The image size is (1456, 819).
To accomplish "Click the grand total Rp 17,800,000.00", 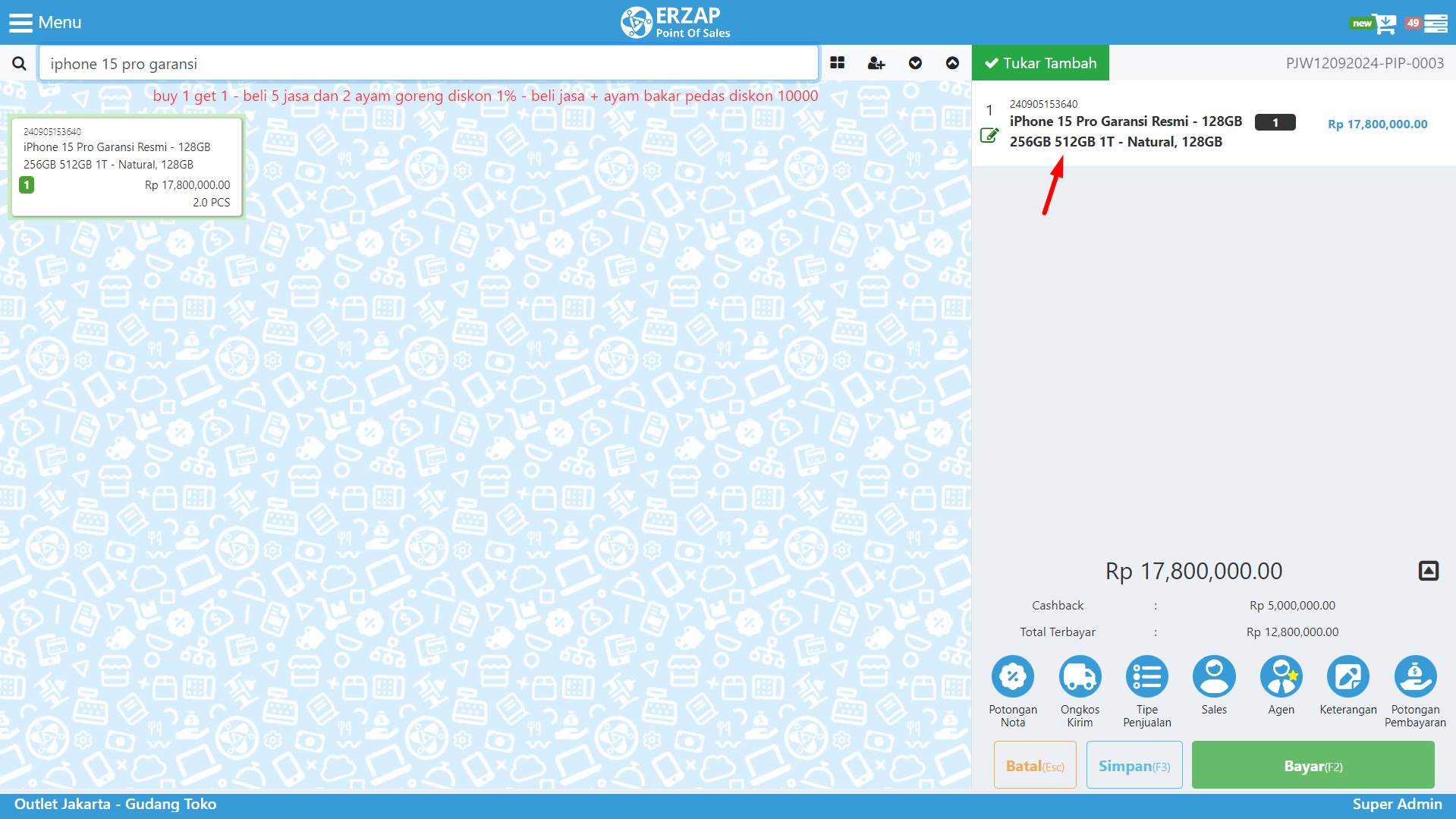I will point(1193,571).
